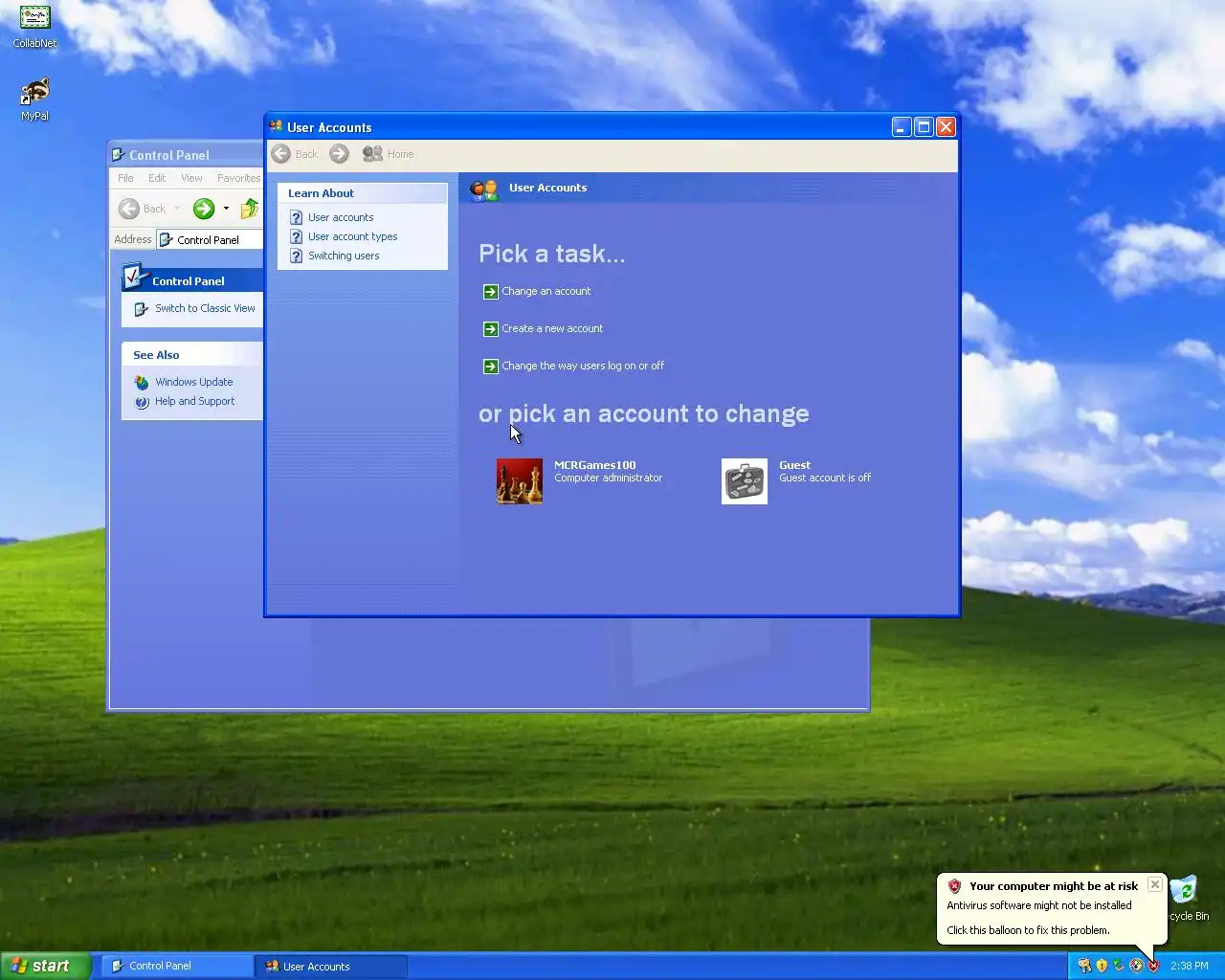The image size is (1225, 980).
Task: Click the red security alert shield tray icon
Action: [x=1153, y=966]
